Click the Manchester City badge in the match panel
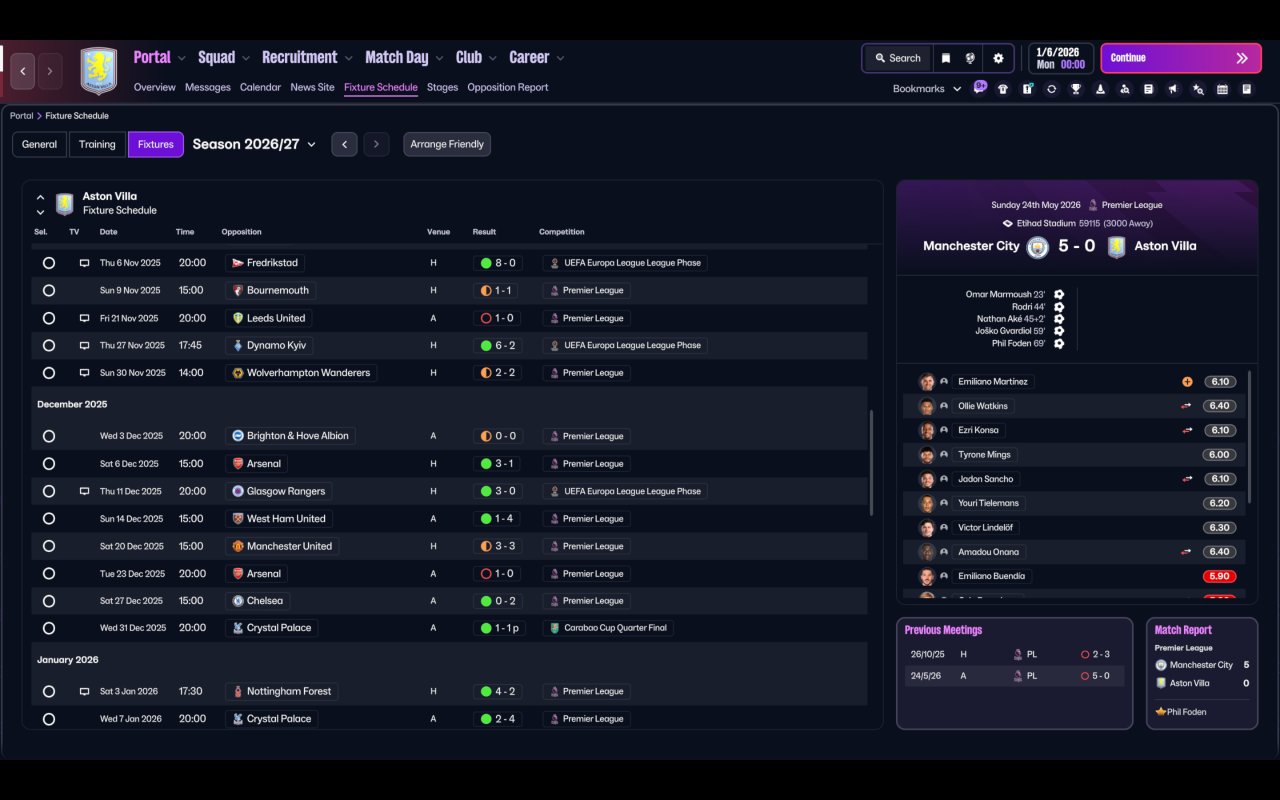This screenshot has height=800, width=1280. coord(1037,247)
